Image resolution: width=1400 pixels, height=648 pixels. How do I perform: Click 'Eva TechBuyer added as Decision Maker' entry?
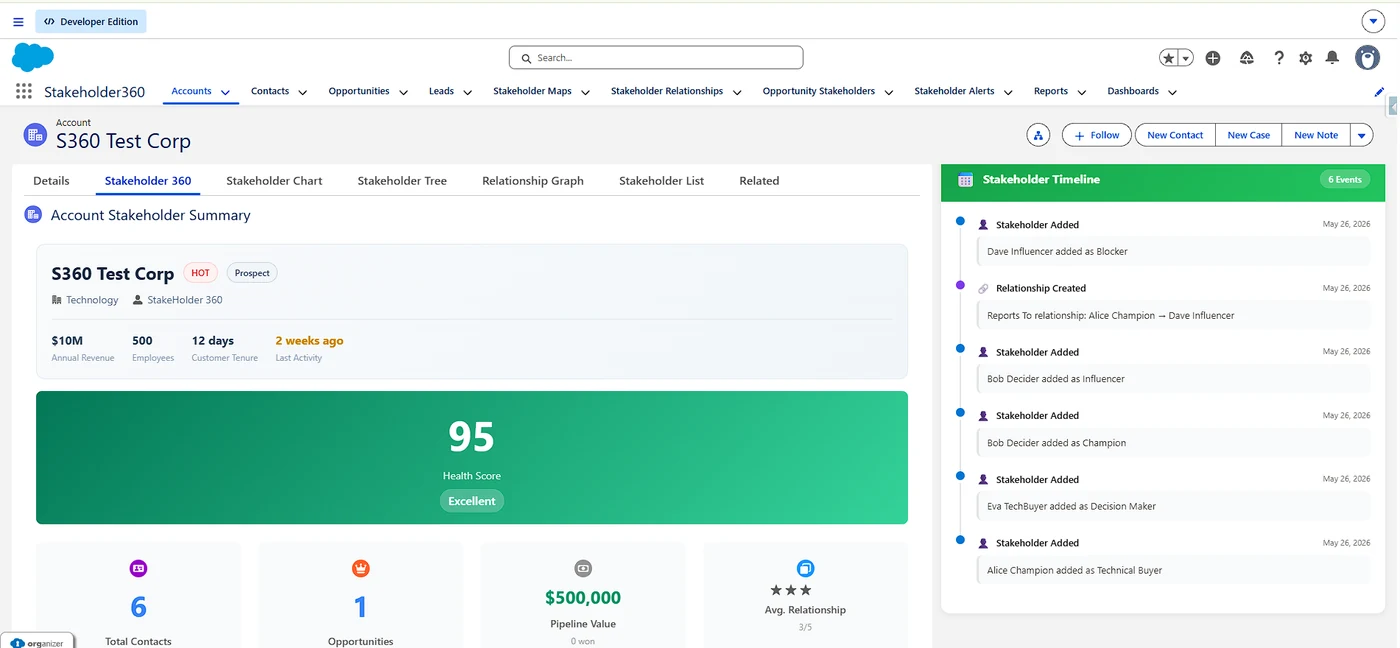point(1174,506)
